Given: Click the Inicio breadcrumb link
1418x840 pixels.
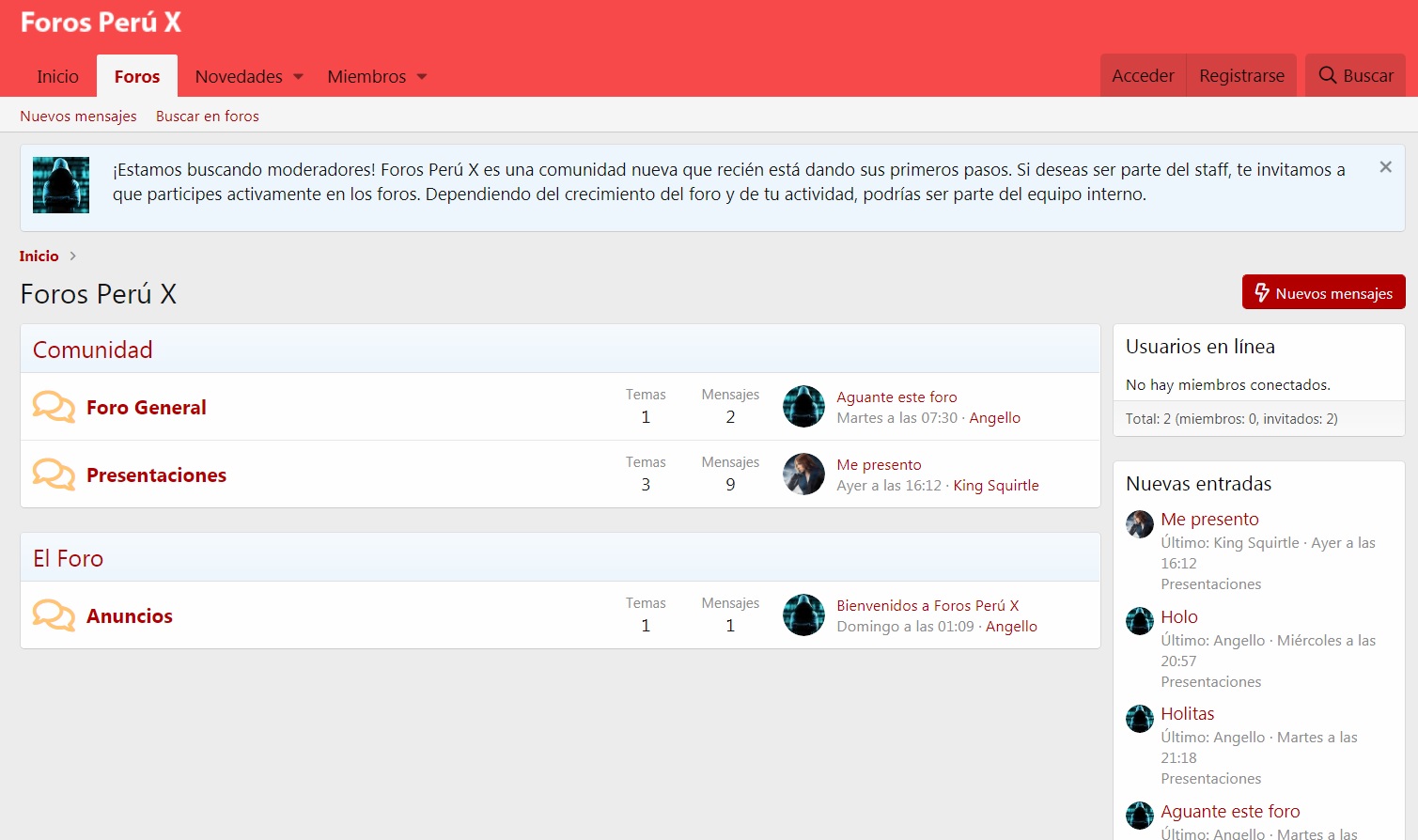Looking at the screenshot, I should tap(39, 256).
